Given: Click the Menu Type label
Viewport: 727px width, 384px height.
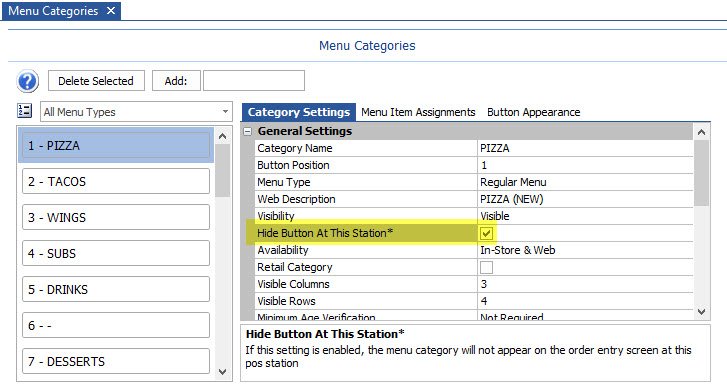Looking at the screenshot, I should click(284, 182).
